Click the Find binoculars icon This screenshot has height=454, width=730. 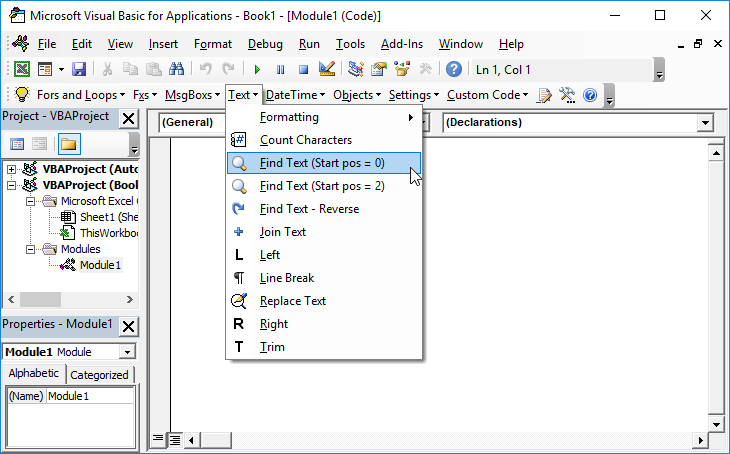tap(176, 69)
